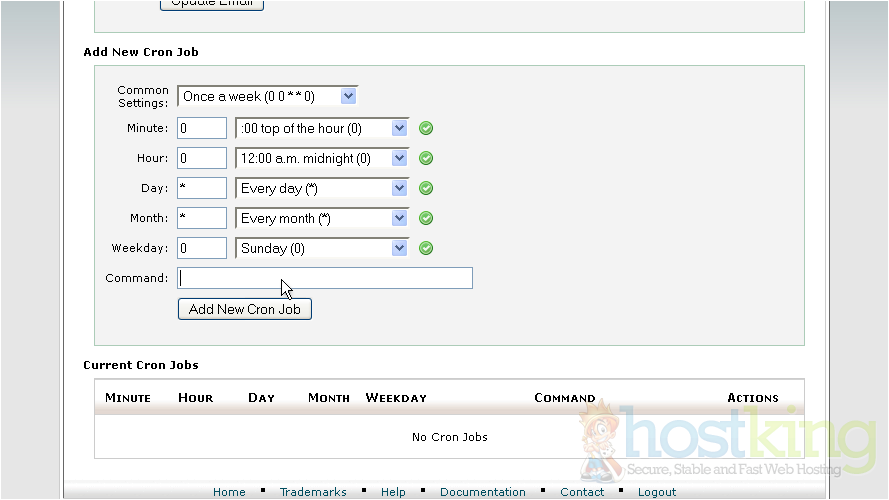The height and width of the screenshot is (500, 889).
Task: Go to the Home footer link
Action: coord(229,492)
